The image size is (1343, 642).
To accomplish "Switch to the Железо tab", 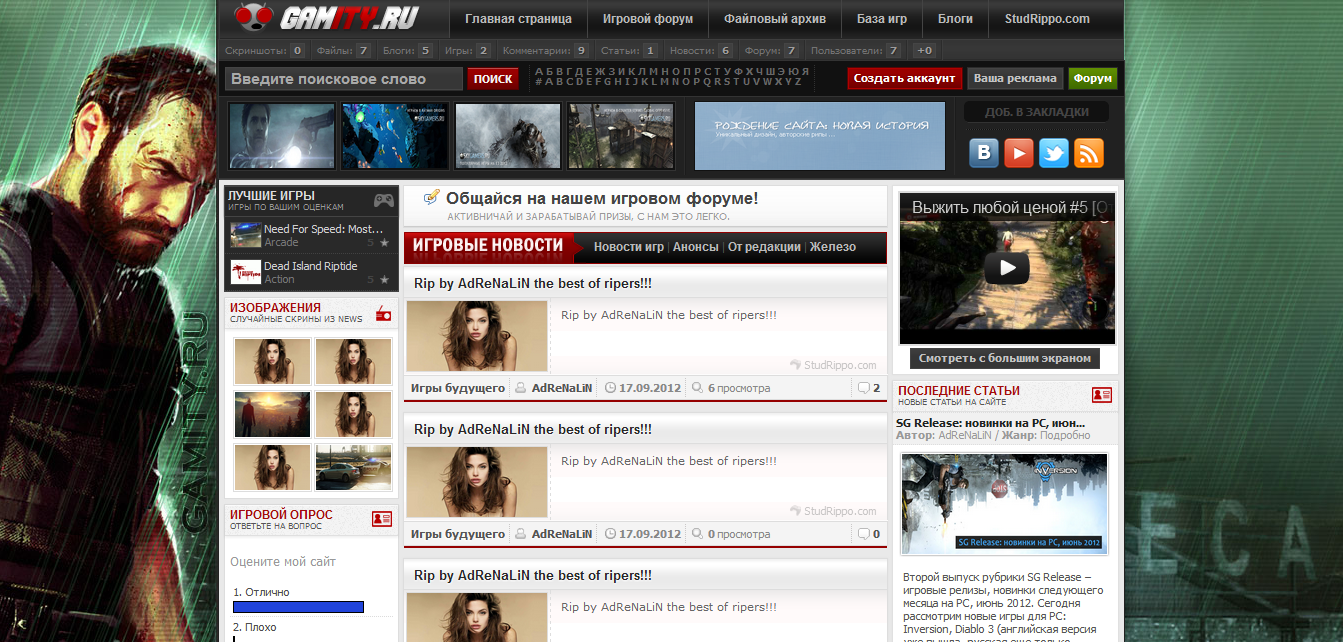I will (833, 247).
